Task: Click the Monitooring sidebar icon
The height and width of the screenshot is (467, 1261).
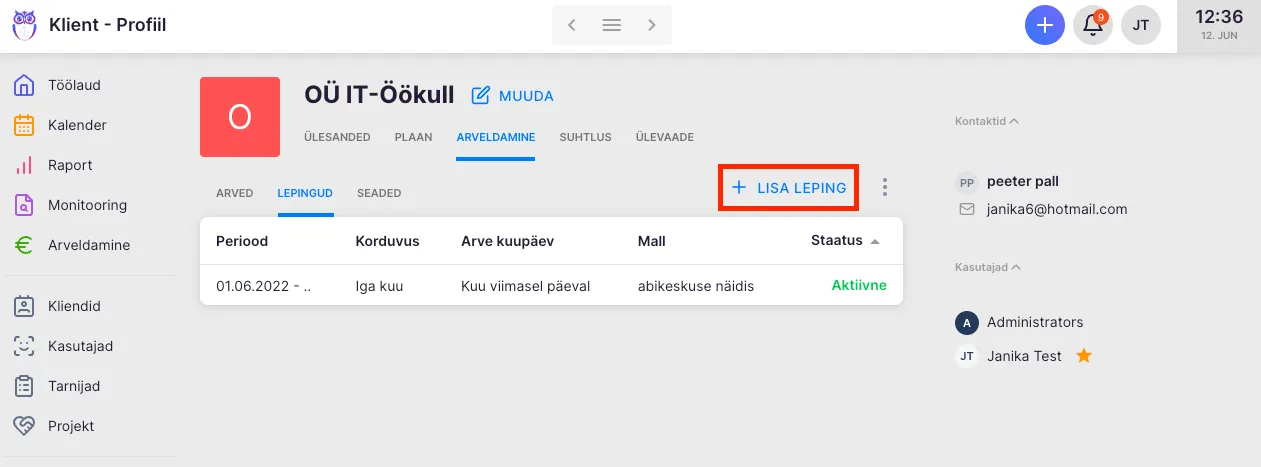Action: [25, 205]
